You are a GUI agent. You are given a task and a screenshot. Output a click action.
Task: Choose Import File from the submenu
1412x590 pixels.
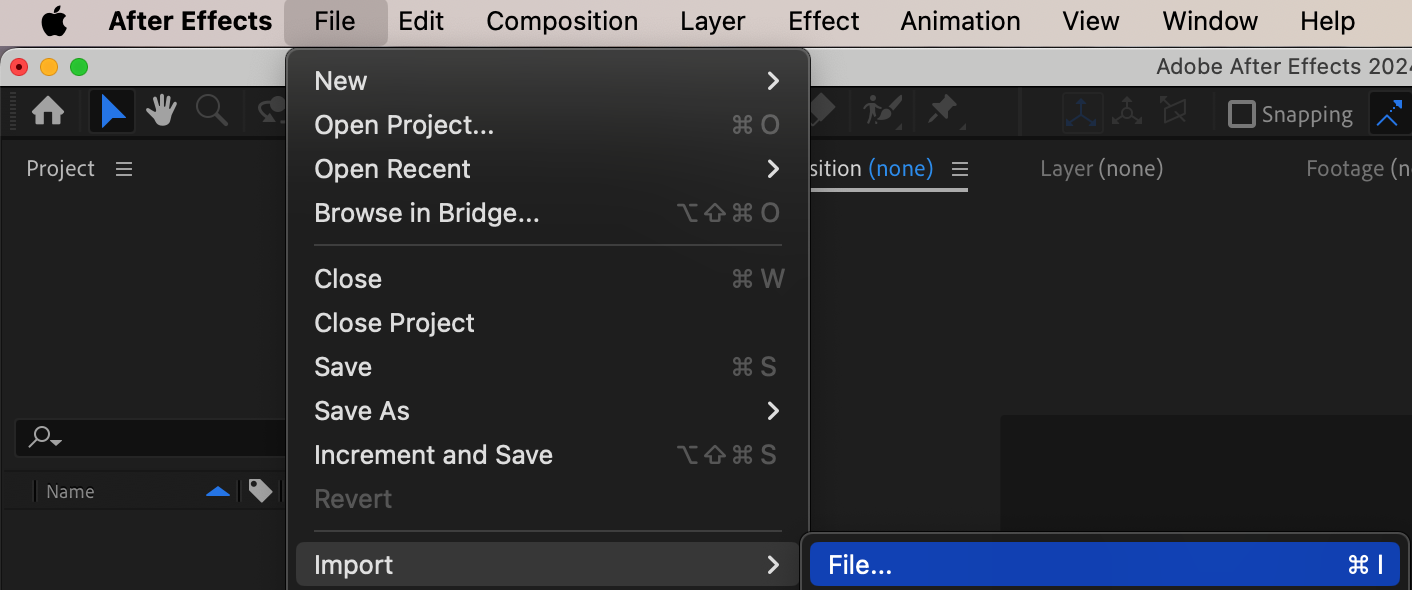1104,565
